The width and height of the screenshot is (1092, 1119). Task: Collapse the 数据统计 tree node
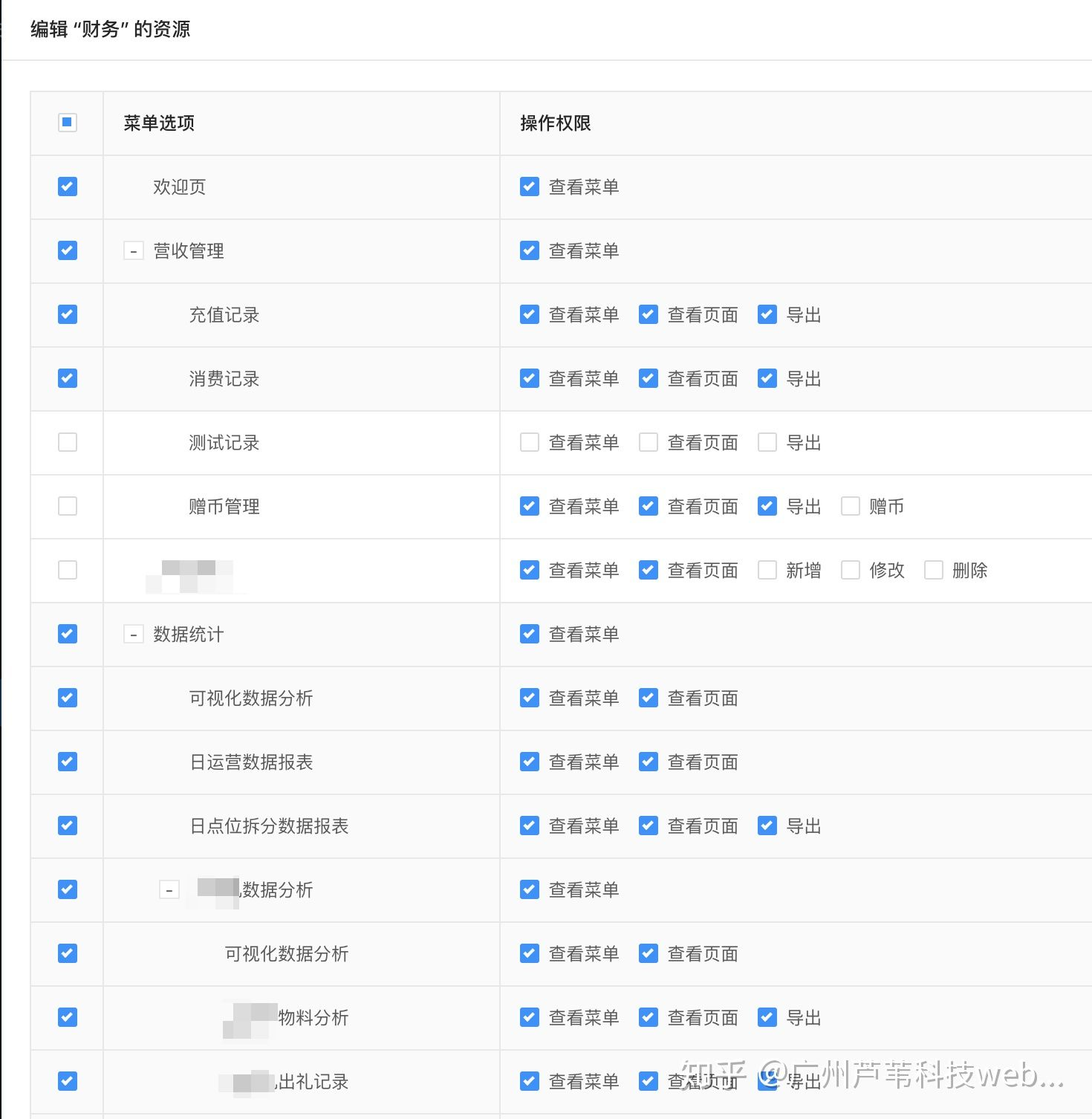point(133,635)
